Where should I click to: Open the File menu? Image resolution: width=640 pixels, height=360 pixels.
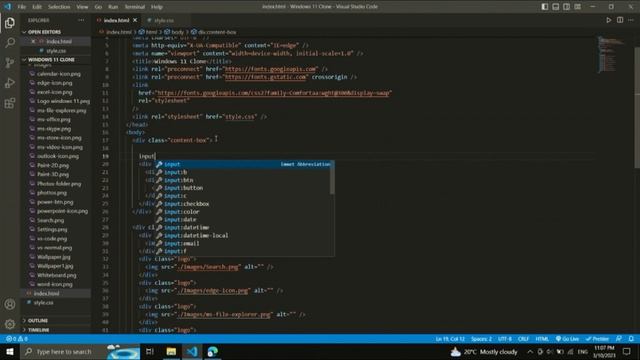(x=22, y=7)
